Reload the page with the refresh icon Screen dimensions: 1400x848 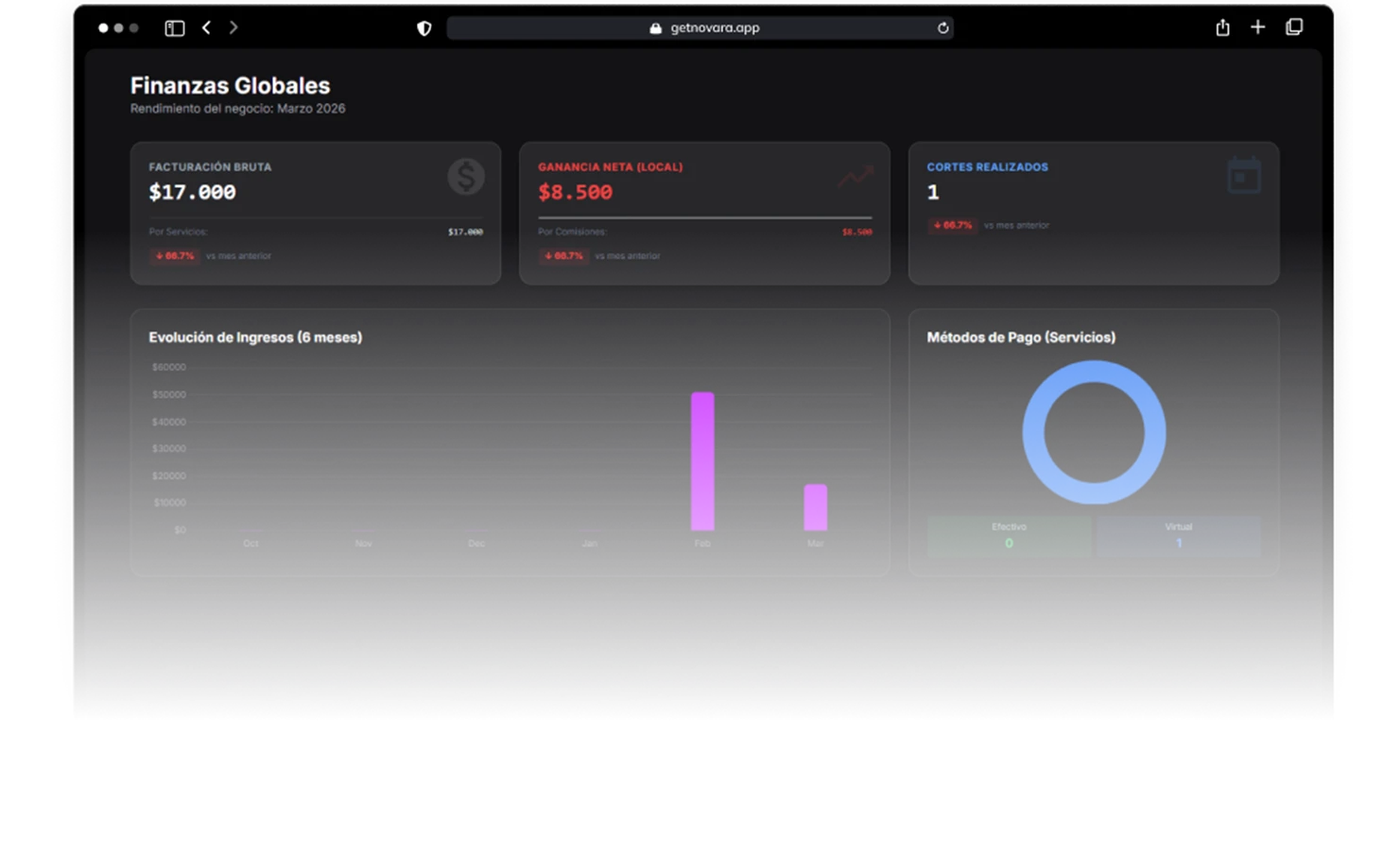click(x=942, y=28)
